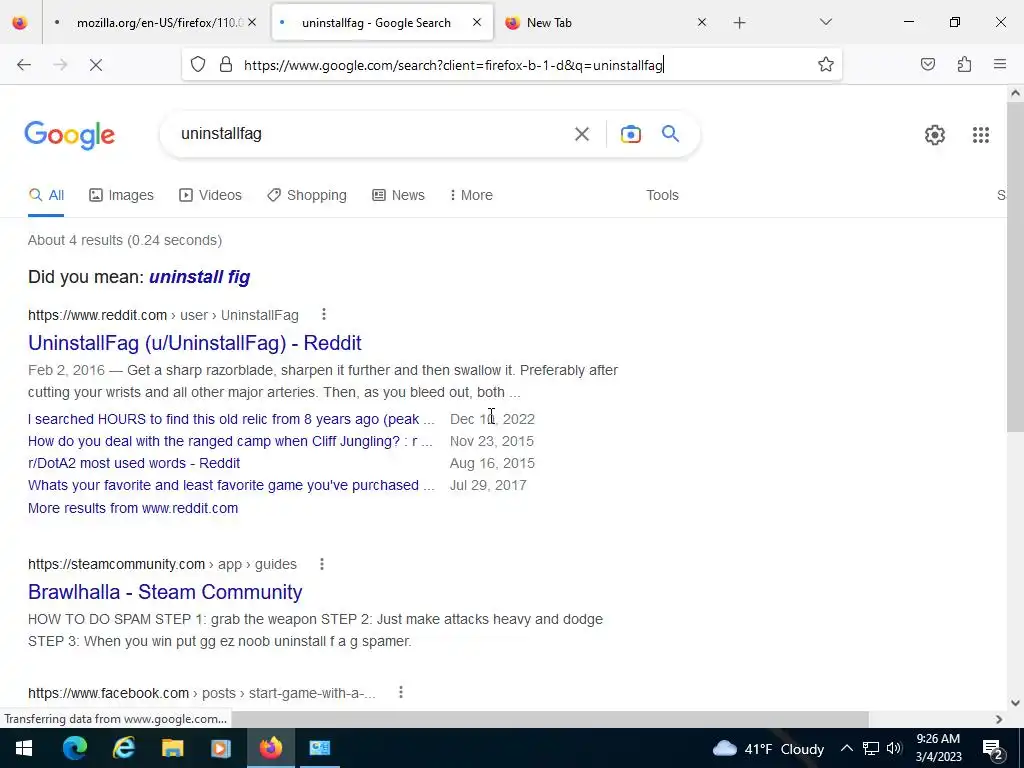Open 'I searched HOURS to find' link
Image resolution: width=1024 pixels, height=768 pixels.
tap(231, 419)
